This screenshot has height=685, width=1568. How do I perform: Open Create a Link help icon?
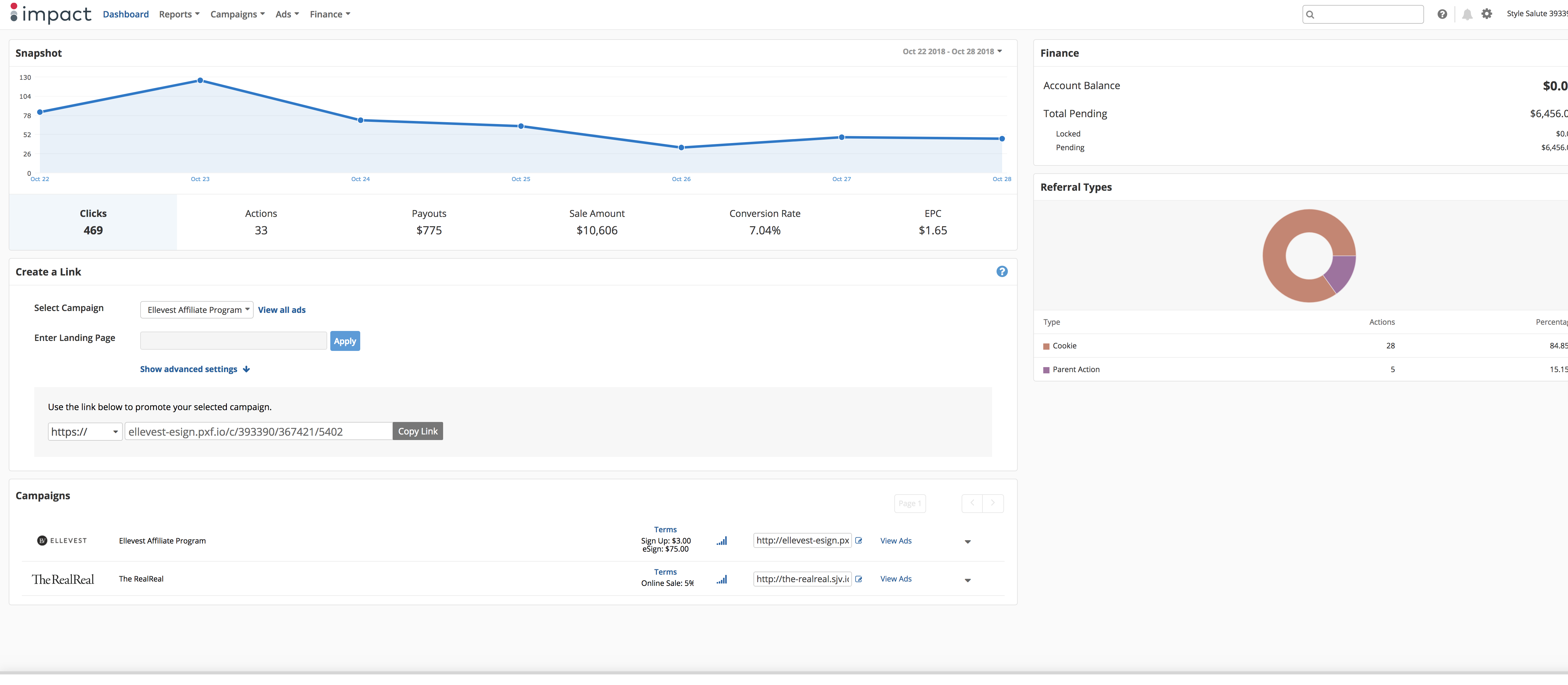click(x=1001, y=271)
